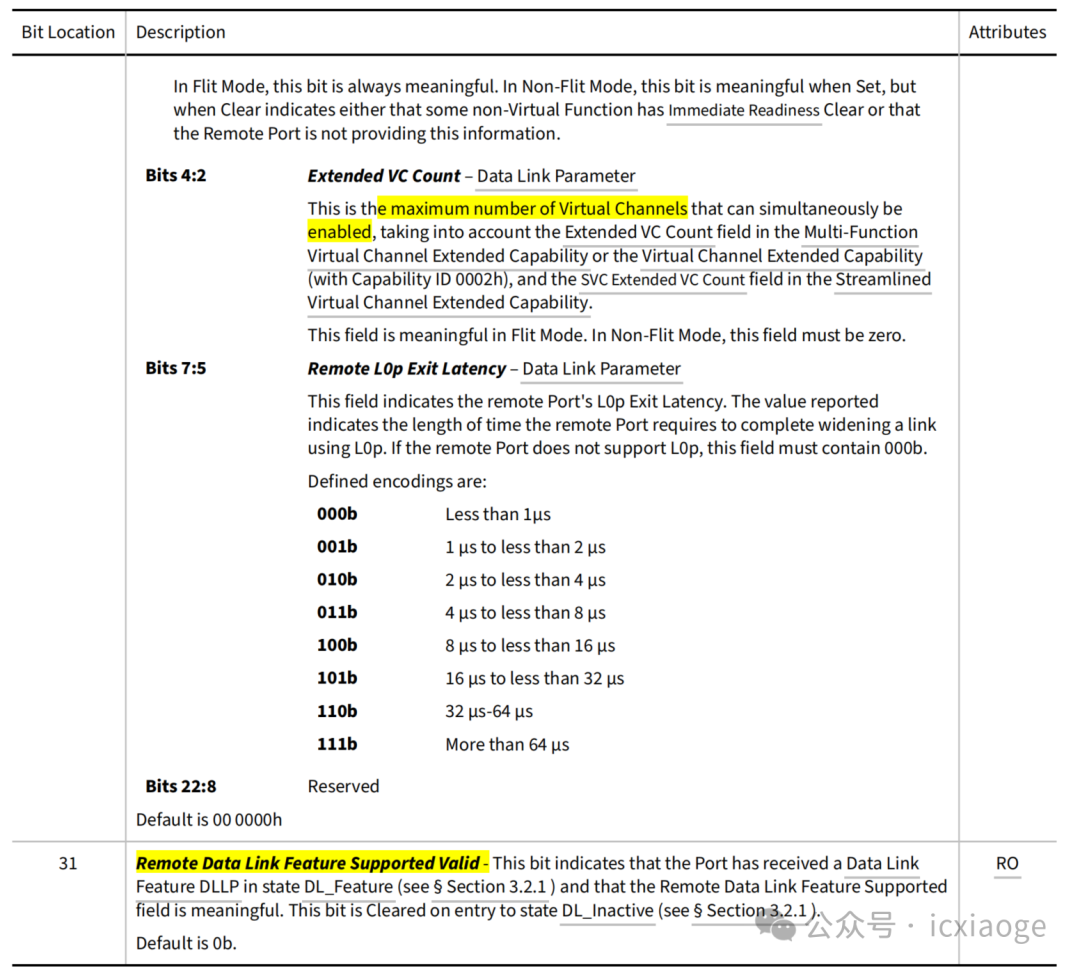Screen dimensions: 1080x969
Task: Click Data Link Parameter beside Extended VC Count heading
Action: (x=555, y=177)
